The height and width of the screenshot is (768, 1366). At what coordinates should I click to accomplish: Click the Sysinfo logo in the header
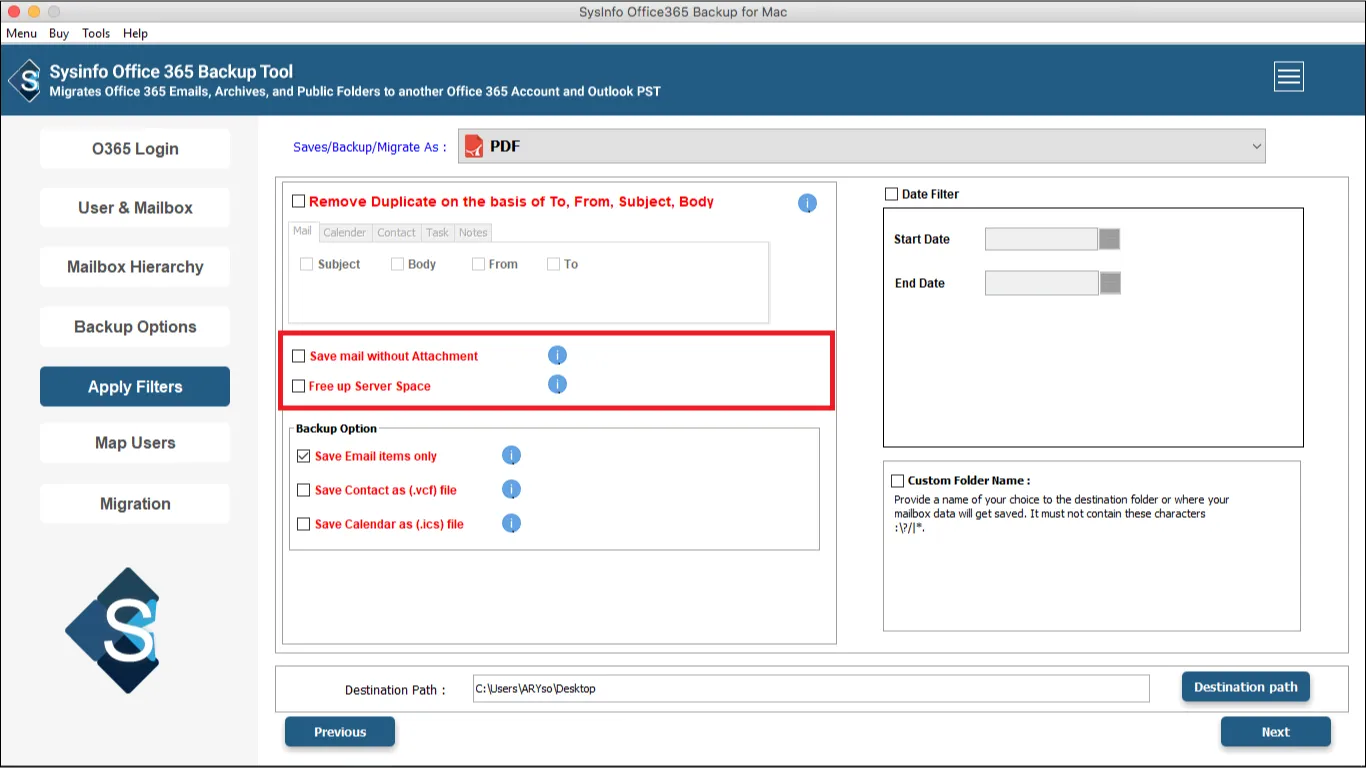click(26, 80)
